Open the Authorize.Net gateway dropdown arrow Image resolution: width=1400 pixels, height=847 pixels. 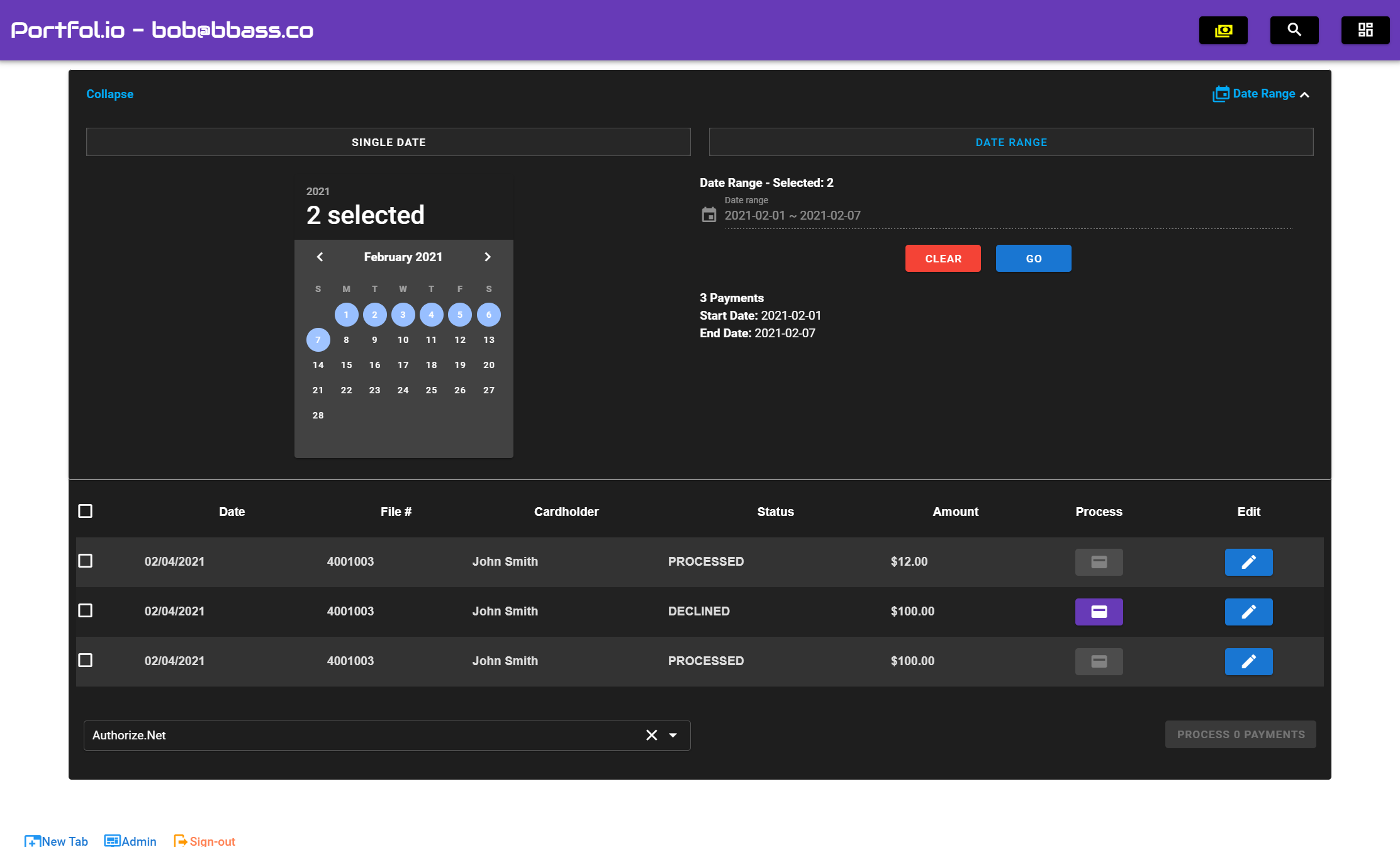point(673,735)
